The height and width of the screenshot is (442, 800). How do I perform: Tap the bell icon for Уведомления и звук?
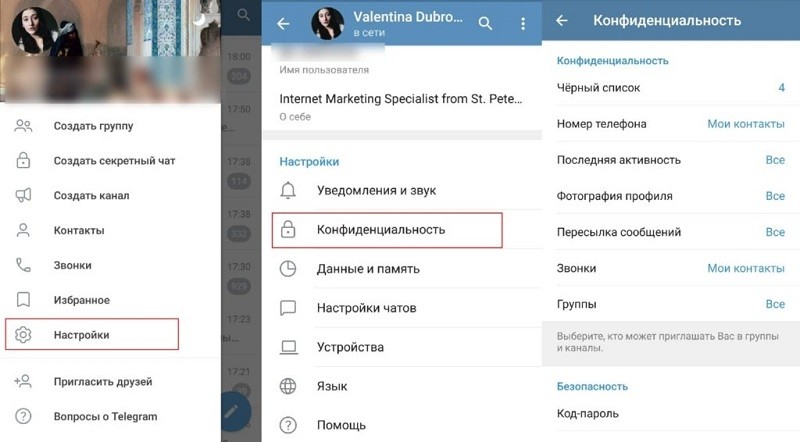[x=288, y=190]
